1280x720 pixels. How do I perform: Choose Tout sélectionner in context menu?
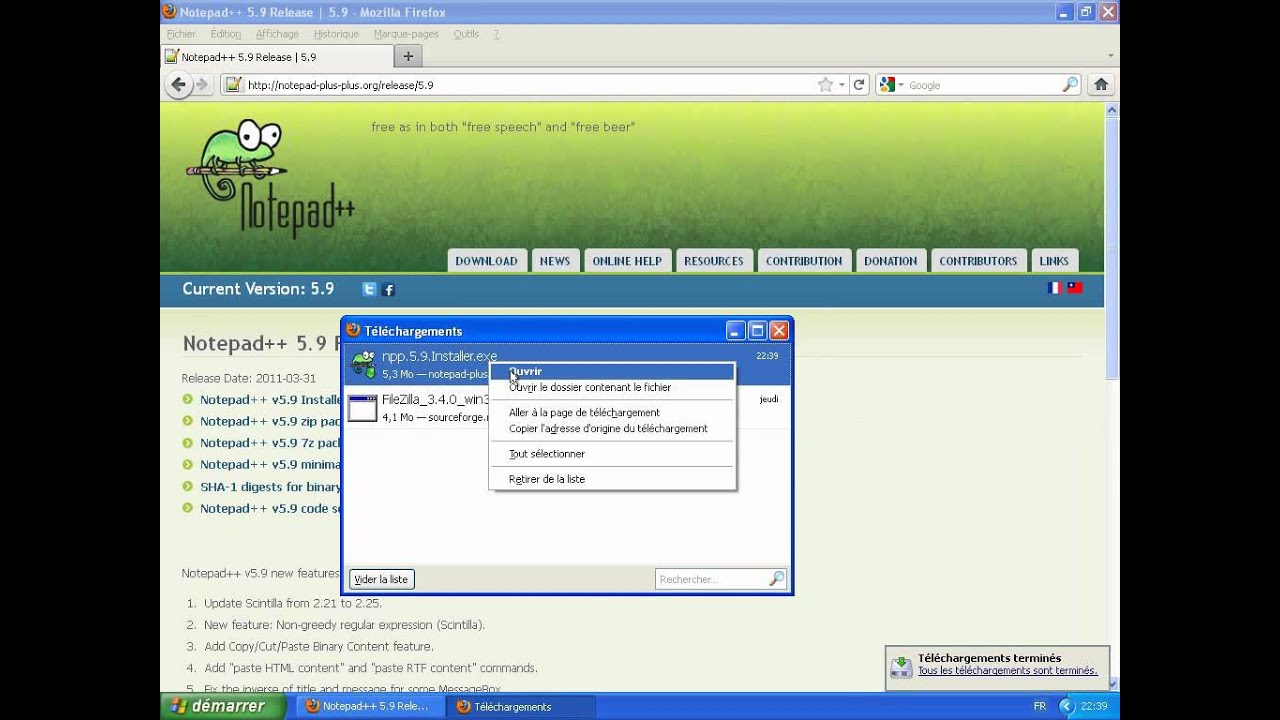611,454
